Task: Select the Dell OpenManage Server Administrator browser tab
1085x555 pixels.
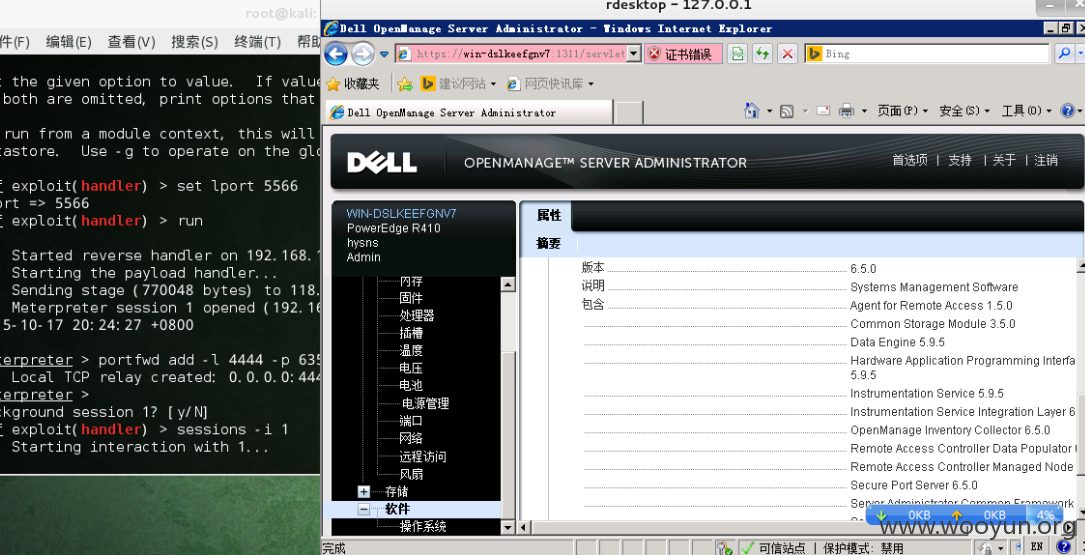Action: pos(468,112)
